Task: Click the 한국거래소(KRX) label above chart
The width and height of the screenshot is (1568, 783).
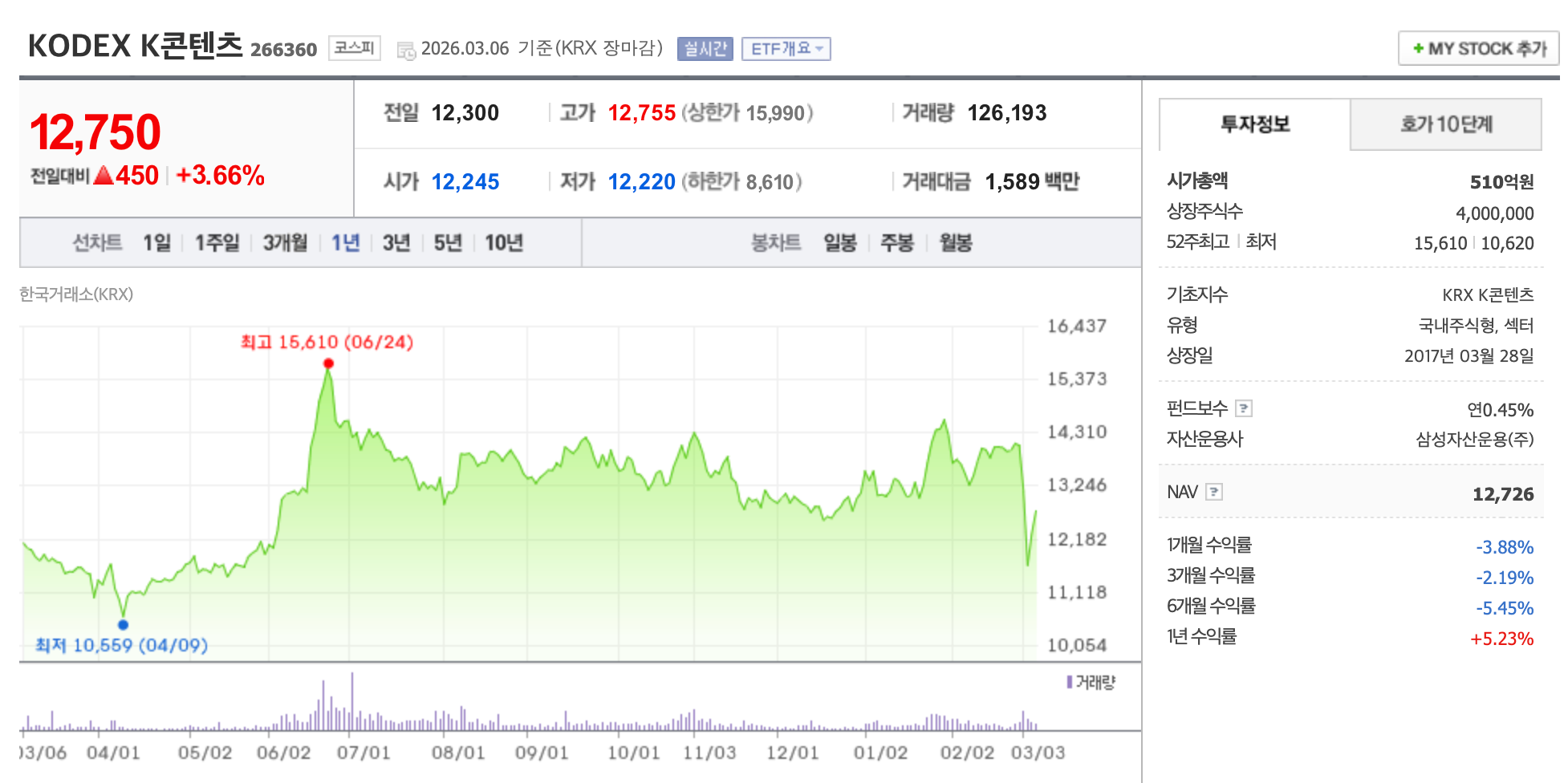Action: click(76, 294)
